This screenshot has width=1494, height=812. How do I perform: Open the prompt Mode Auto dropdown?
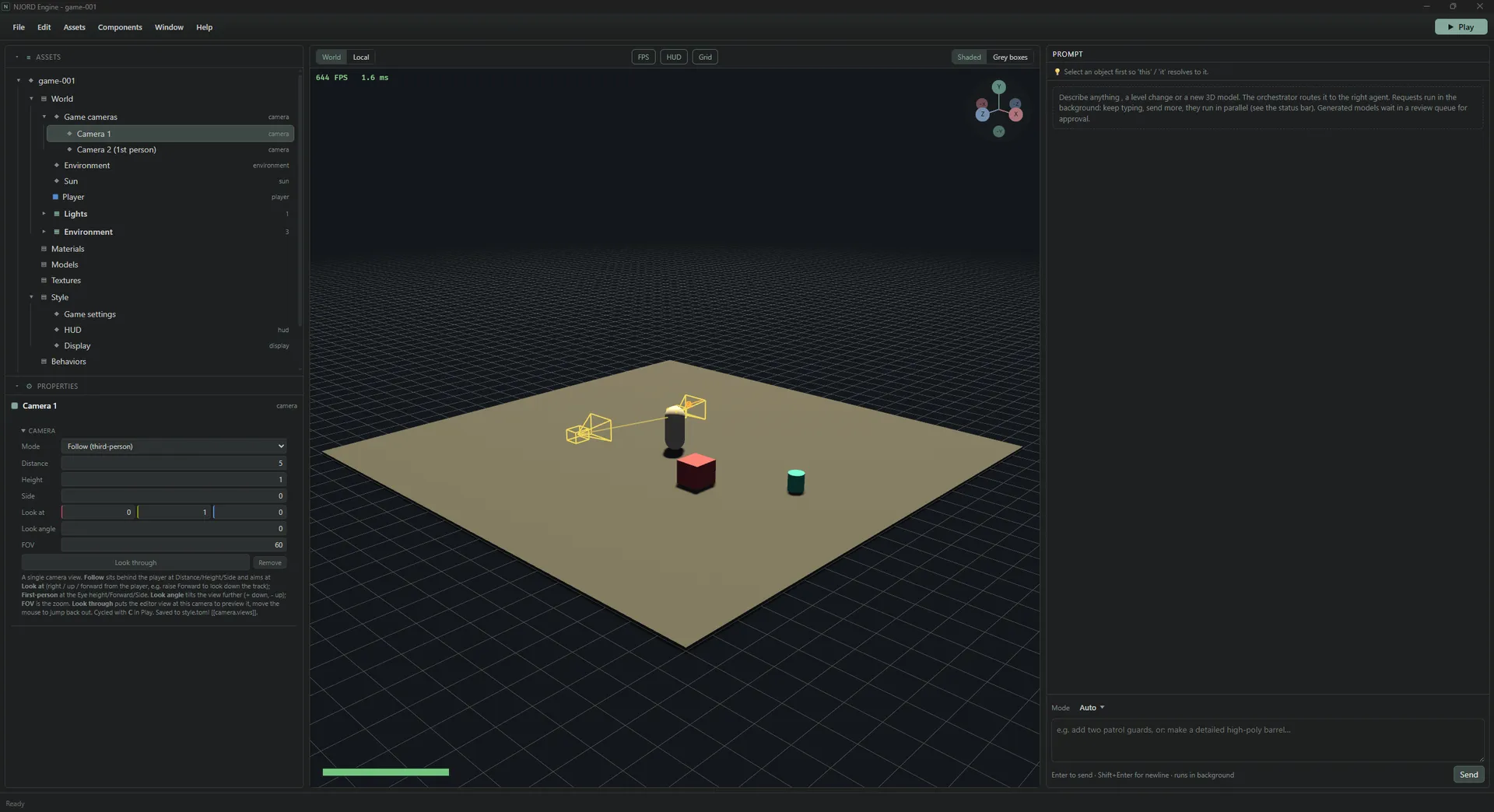point(1092,708)
